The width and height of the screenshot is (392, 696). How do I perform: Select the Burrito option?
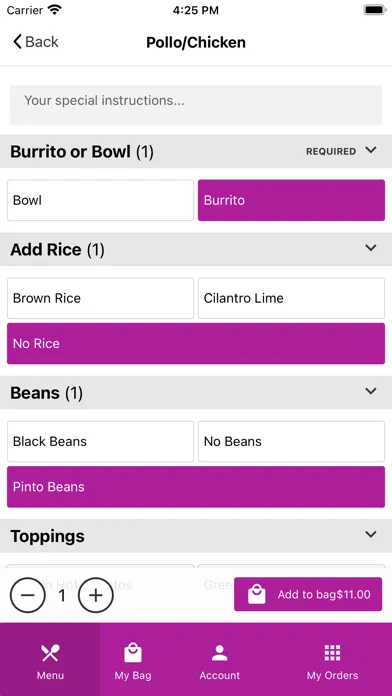[291, 200]
